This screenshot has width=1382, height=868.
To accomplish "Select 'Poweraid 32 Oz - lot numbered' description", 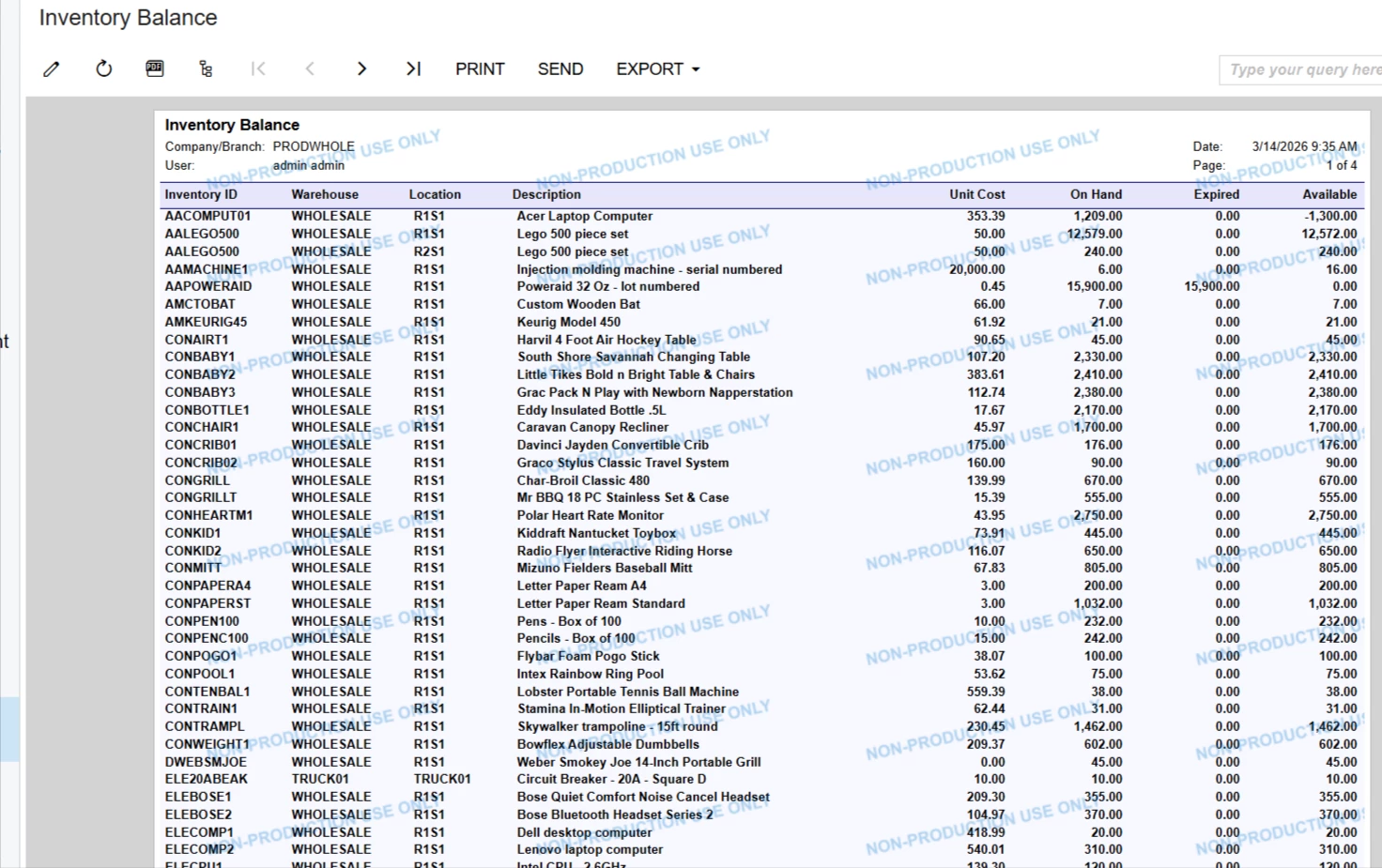I will [607, 286].
